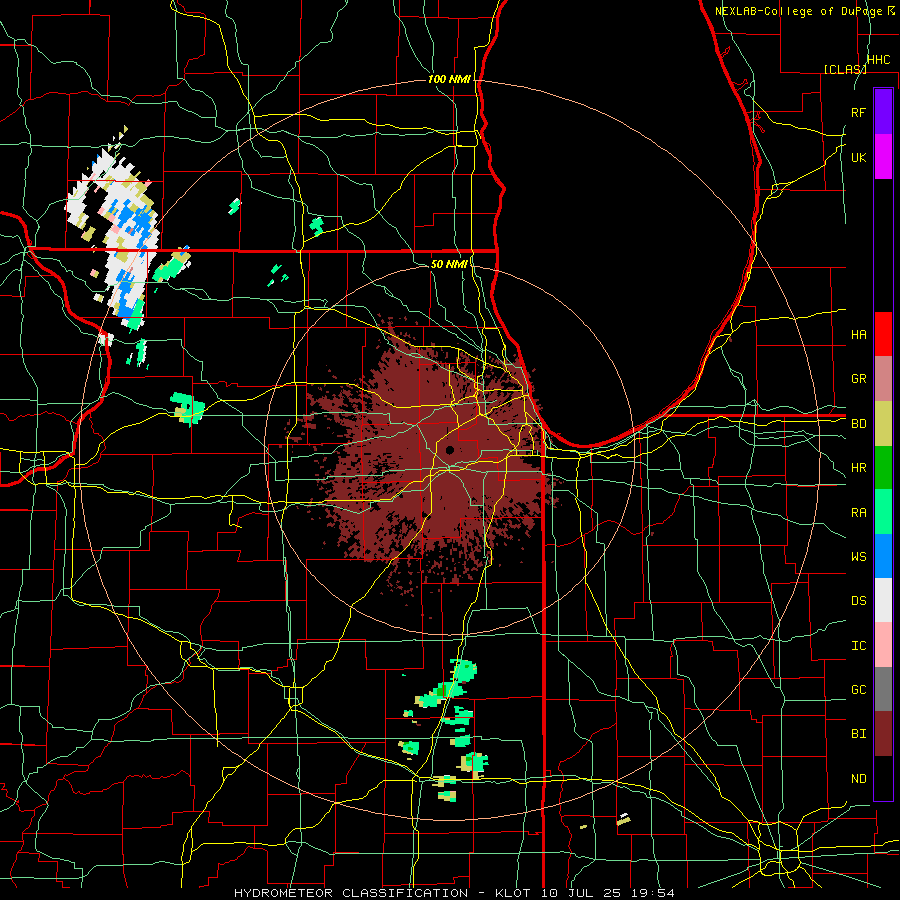Click the Hydrometeor Classification KLOT title caption
This screenshot has height=900, width=900.
tap(454, 893)
